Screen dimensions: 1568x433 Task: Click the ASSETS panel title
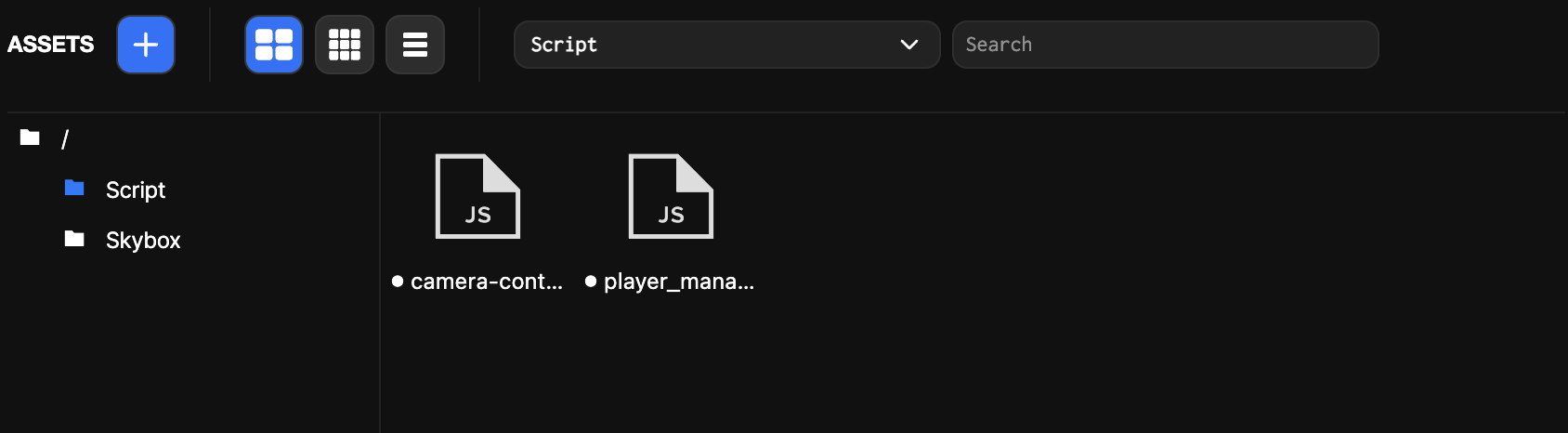pyautogui.click(x=51, y=45)
